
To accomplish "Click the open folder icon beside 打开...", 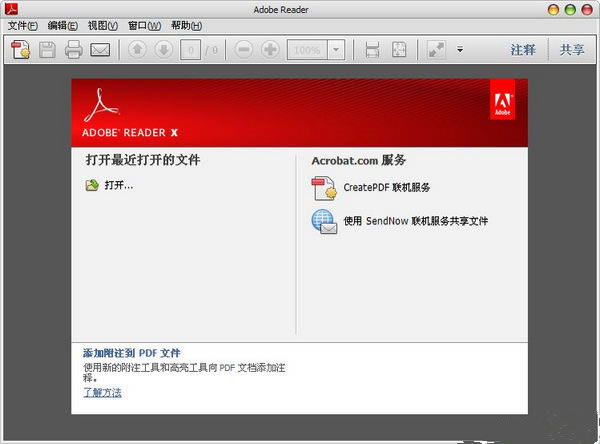I will coord(92,185).
